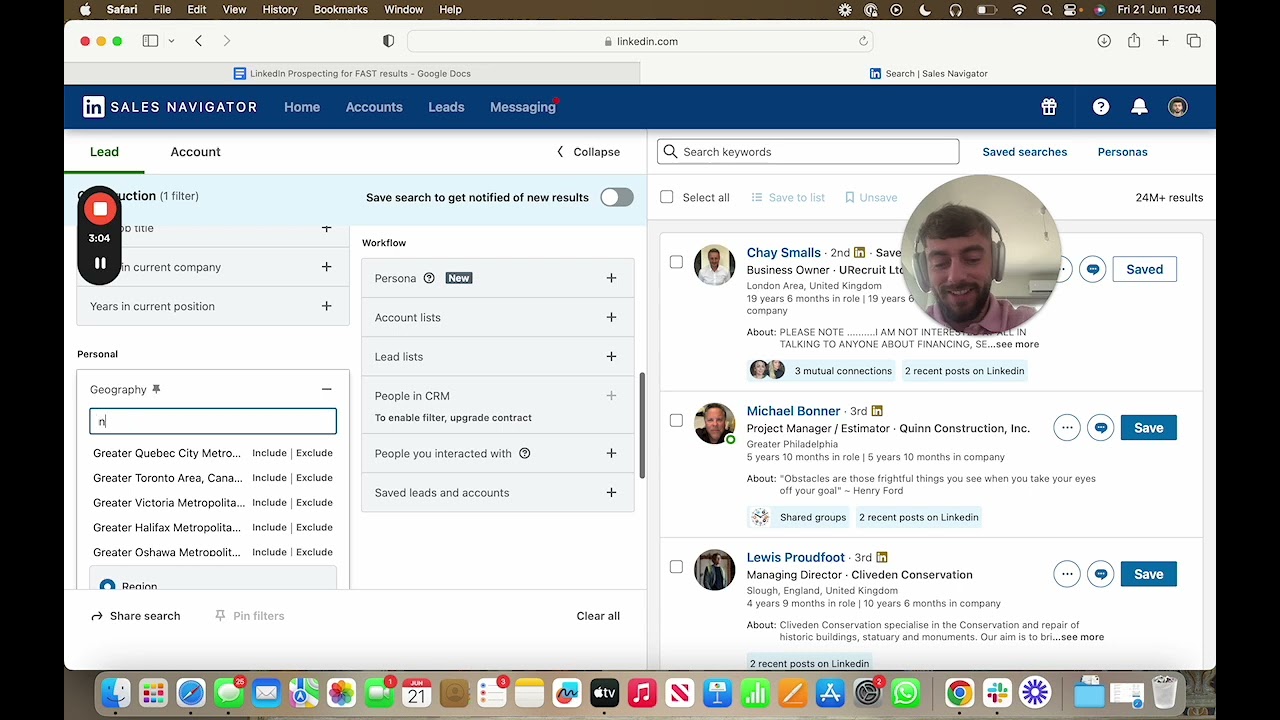Open the profile avatar menu
Viewport: 1280px width, 720px height.
point(1178,107)
